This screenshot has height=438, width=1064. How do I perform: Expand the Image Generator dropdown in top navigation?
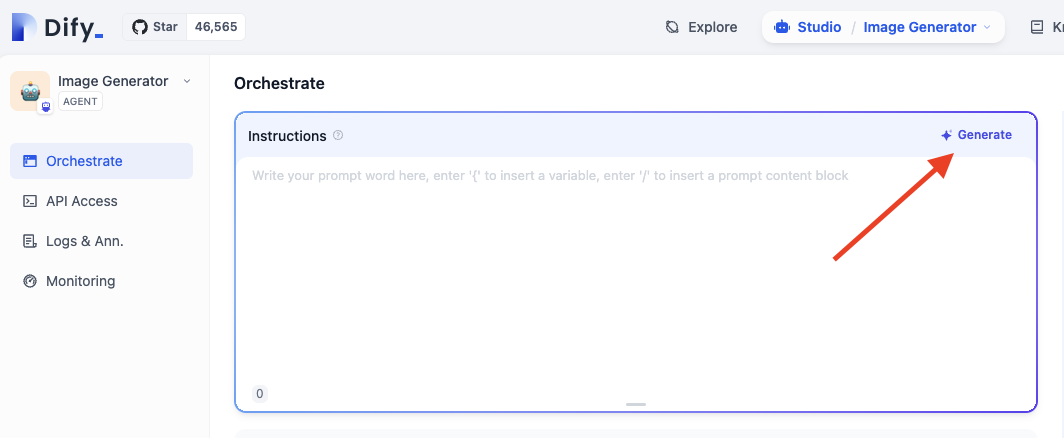(x=987, y=27)
